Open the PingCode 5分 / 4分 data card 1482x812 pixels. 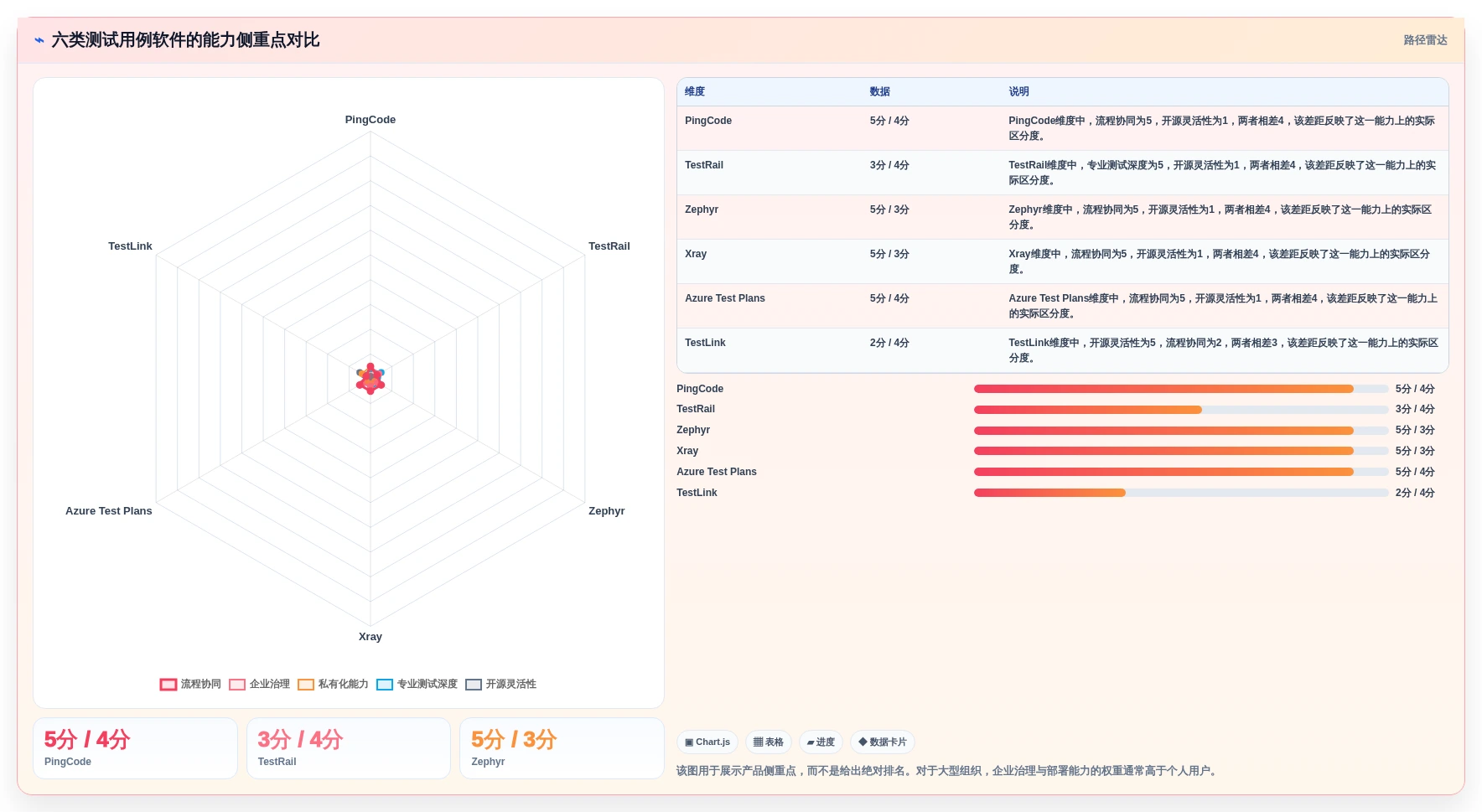click(135, 748)
